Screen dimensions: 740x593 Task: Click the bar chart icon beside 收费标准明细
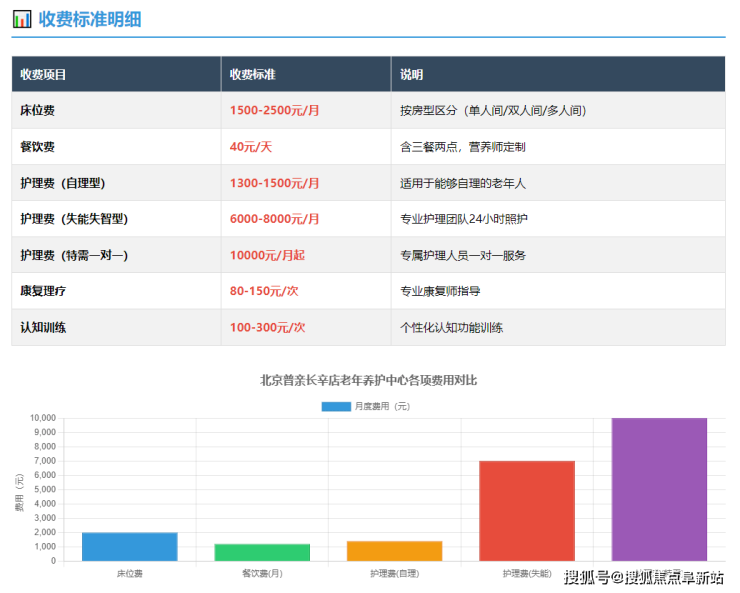pyautogui.click(x=21, y=19)
